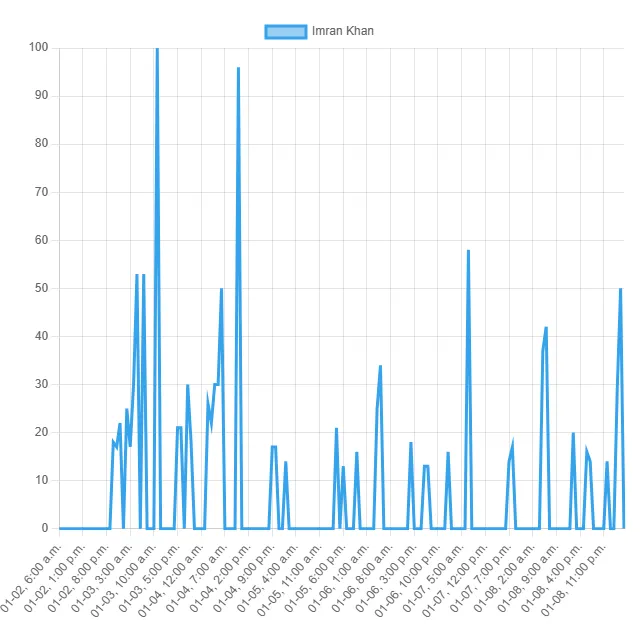Click the y-axis label 100
This screenshot has width=640, height=640.
(x=39, y=48)
